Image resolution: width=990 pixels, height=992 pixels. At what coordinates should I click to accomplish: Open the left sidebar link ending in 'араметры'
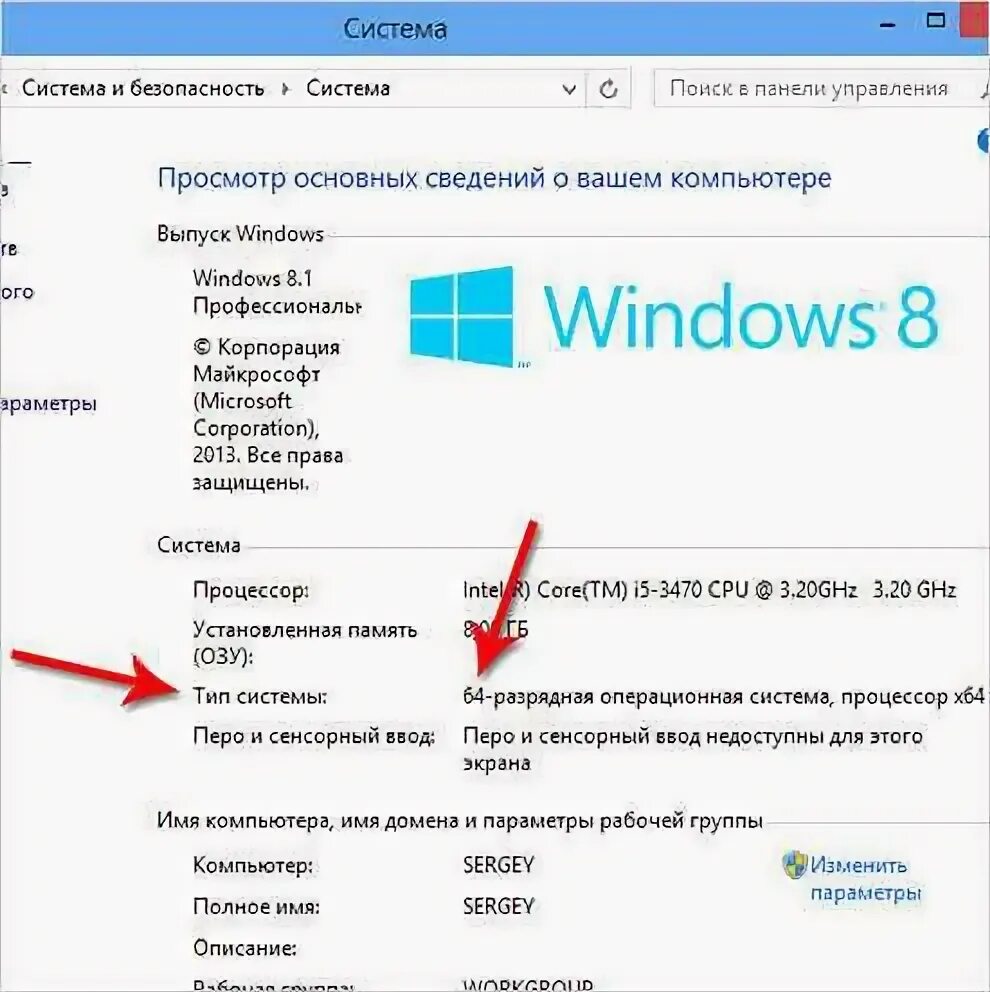48,404
